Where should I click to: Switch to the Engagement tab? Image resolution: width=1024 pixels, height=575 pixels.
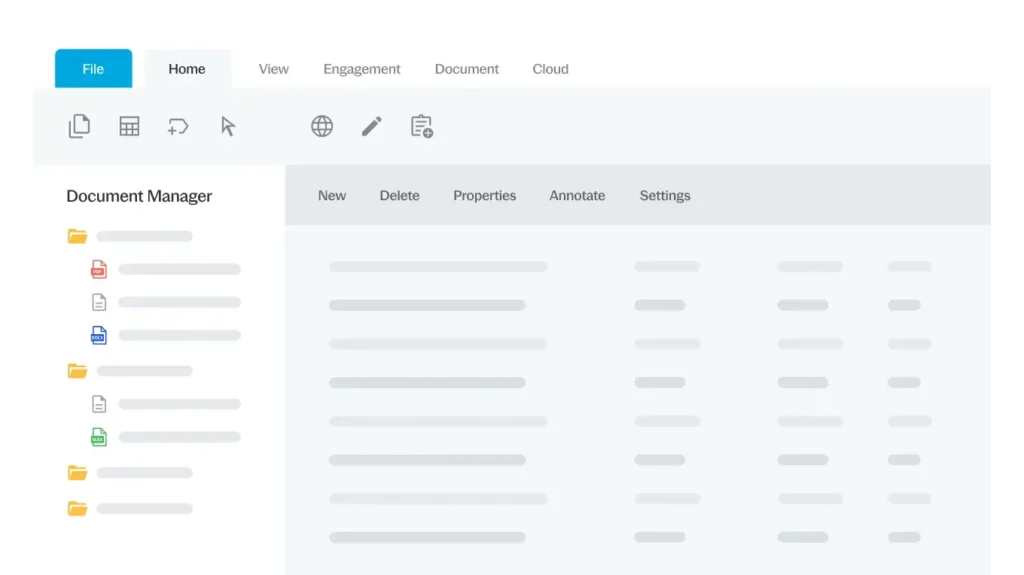point(362,69)
